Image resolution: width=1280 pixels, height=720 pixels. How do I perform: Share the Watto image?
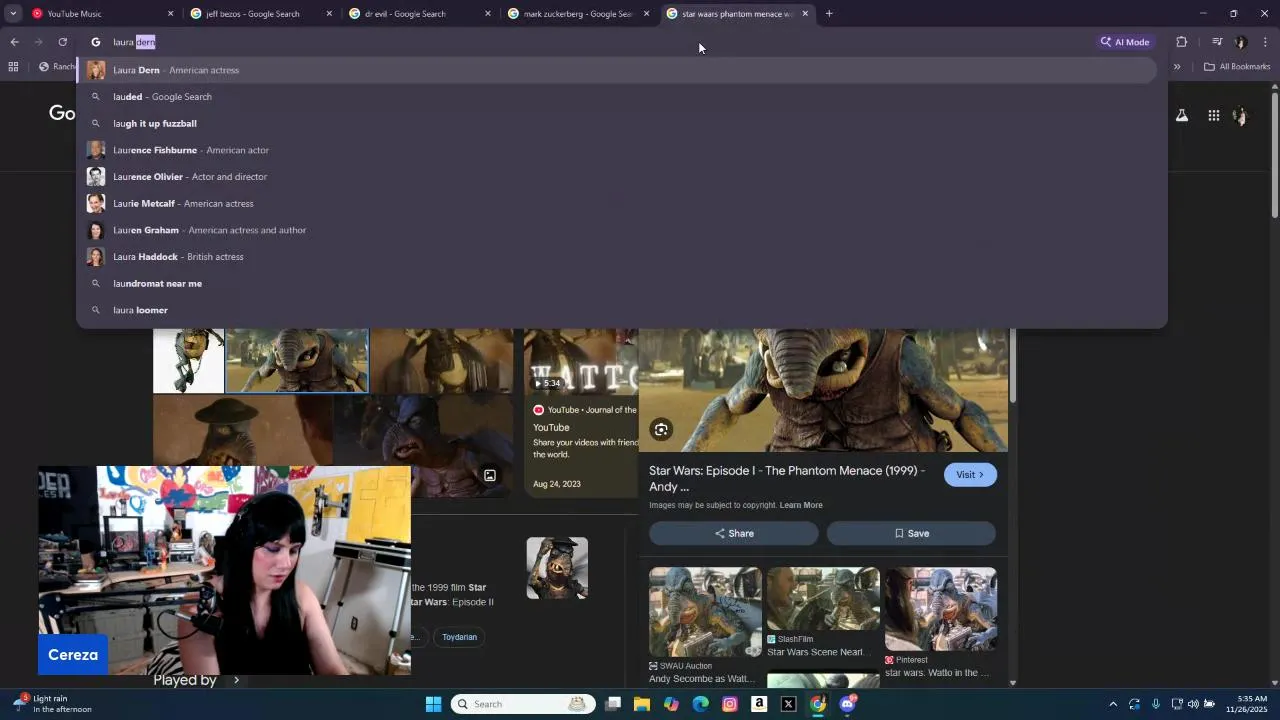[734, 533]
